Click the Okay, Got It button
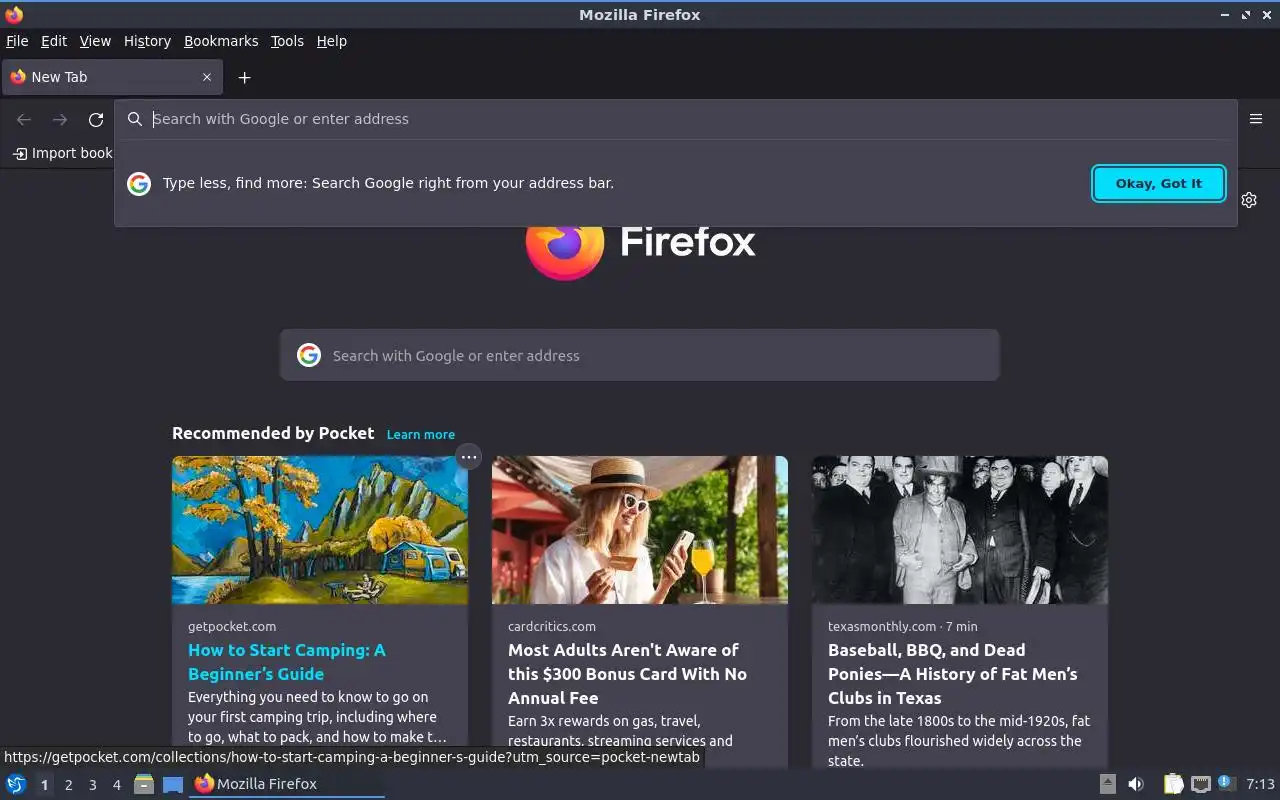 1159,183
